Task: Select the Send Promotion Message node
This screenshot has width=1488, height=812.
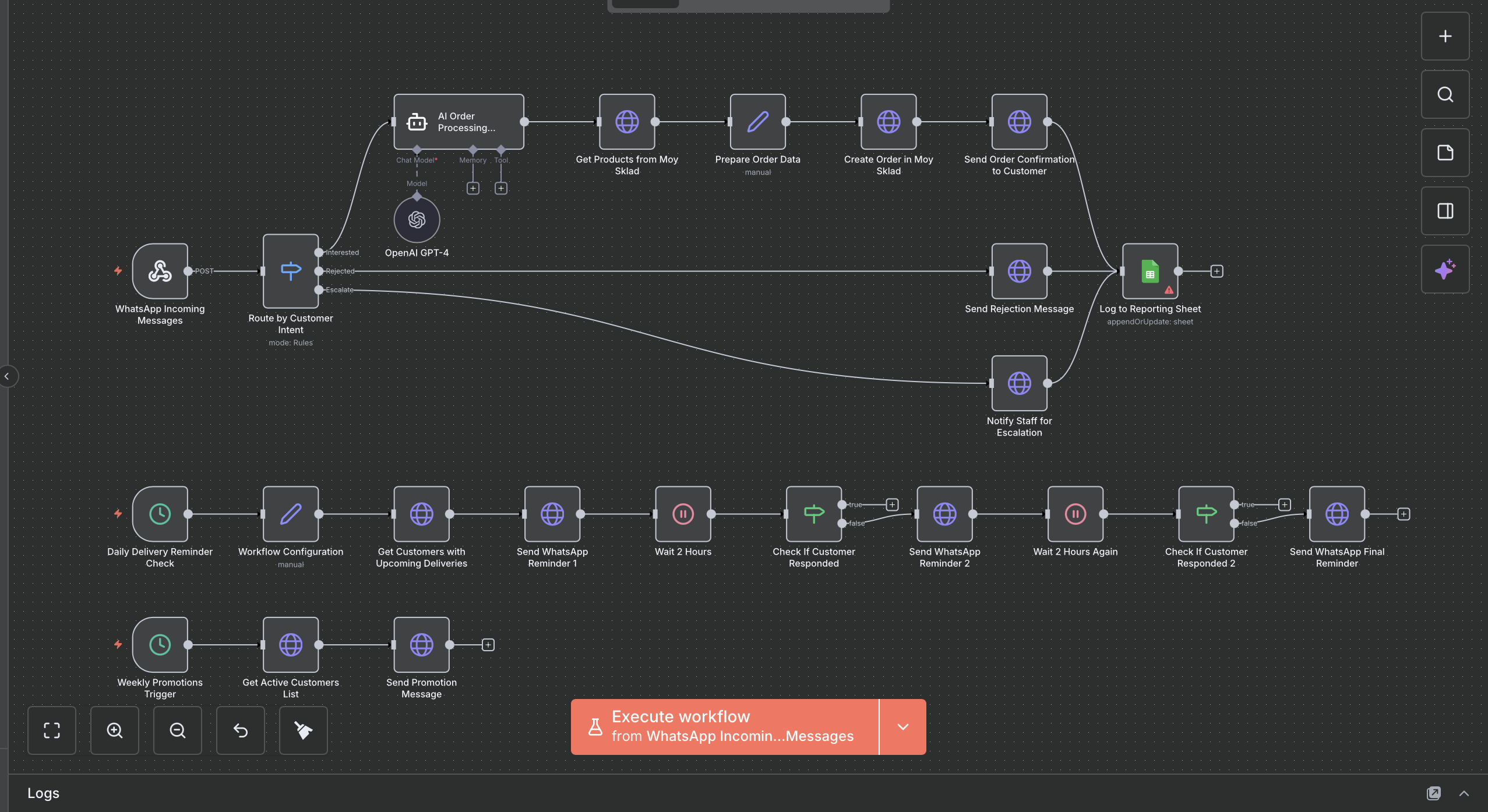Action: coord(421,645)
